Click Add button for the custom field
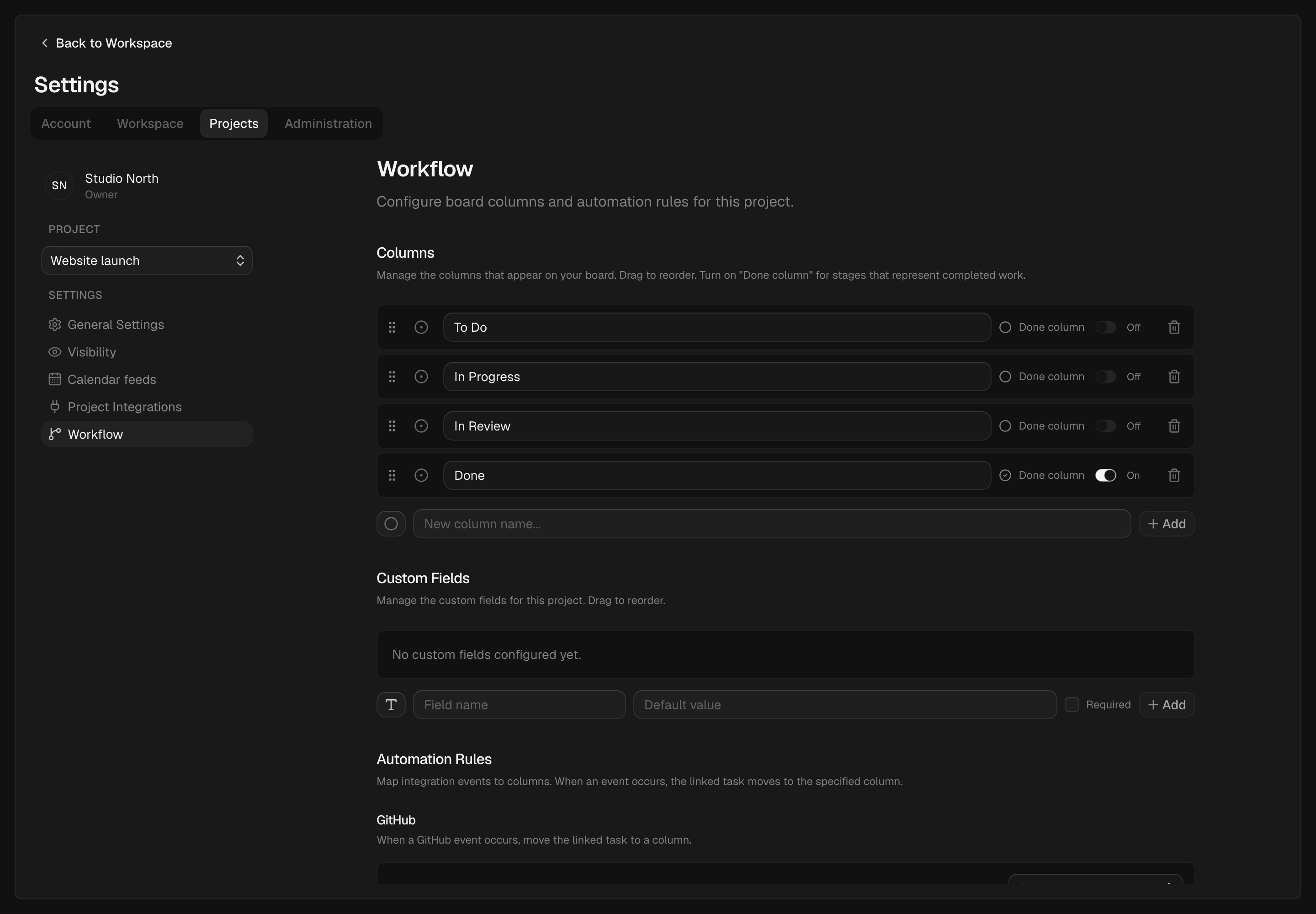This screenshot has height=914, width=1316. click(x=1167, y=704)
